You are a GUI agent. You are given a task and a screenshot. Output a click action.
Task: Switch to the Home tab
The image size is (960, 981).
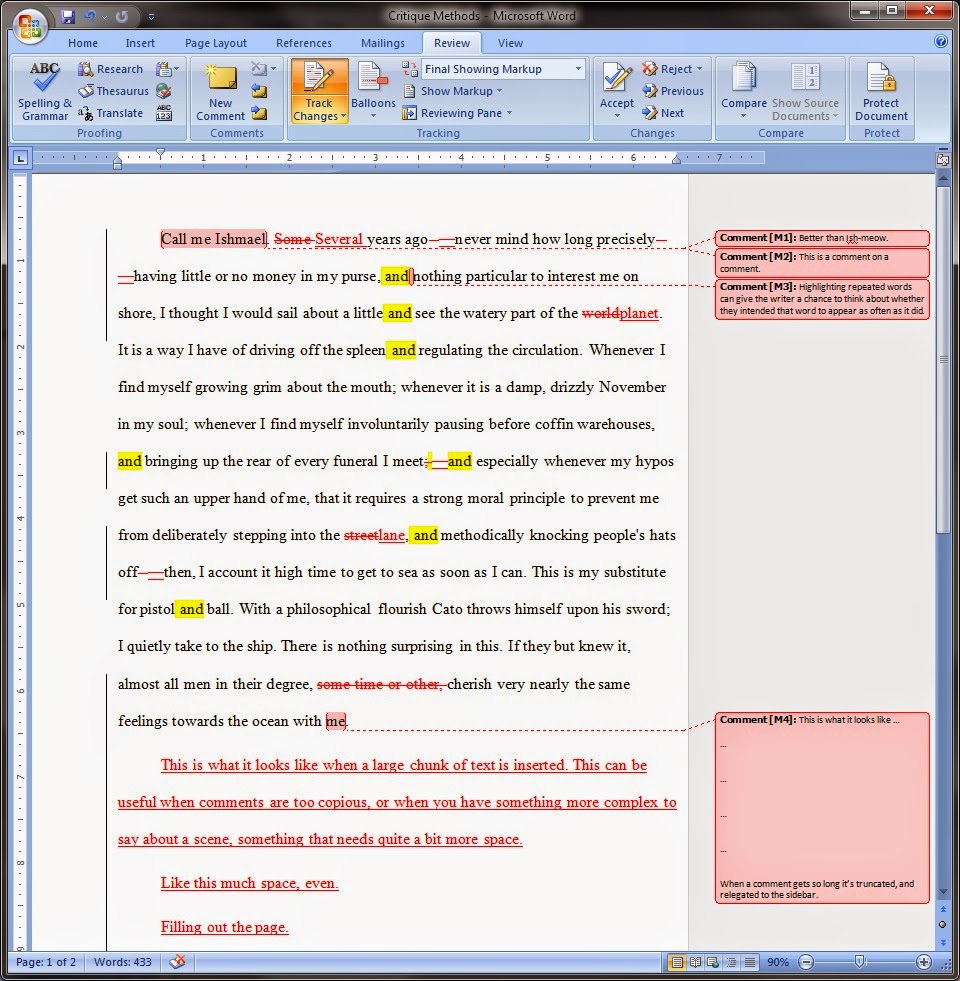click(82, 43)
